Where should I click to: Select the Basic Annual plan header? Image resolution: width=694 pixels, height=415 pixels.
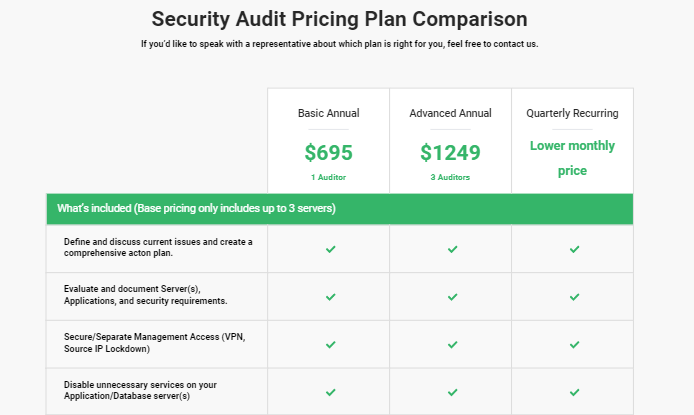328,113
